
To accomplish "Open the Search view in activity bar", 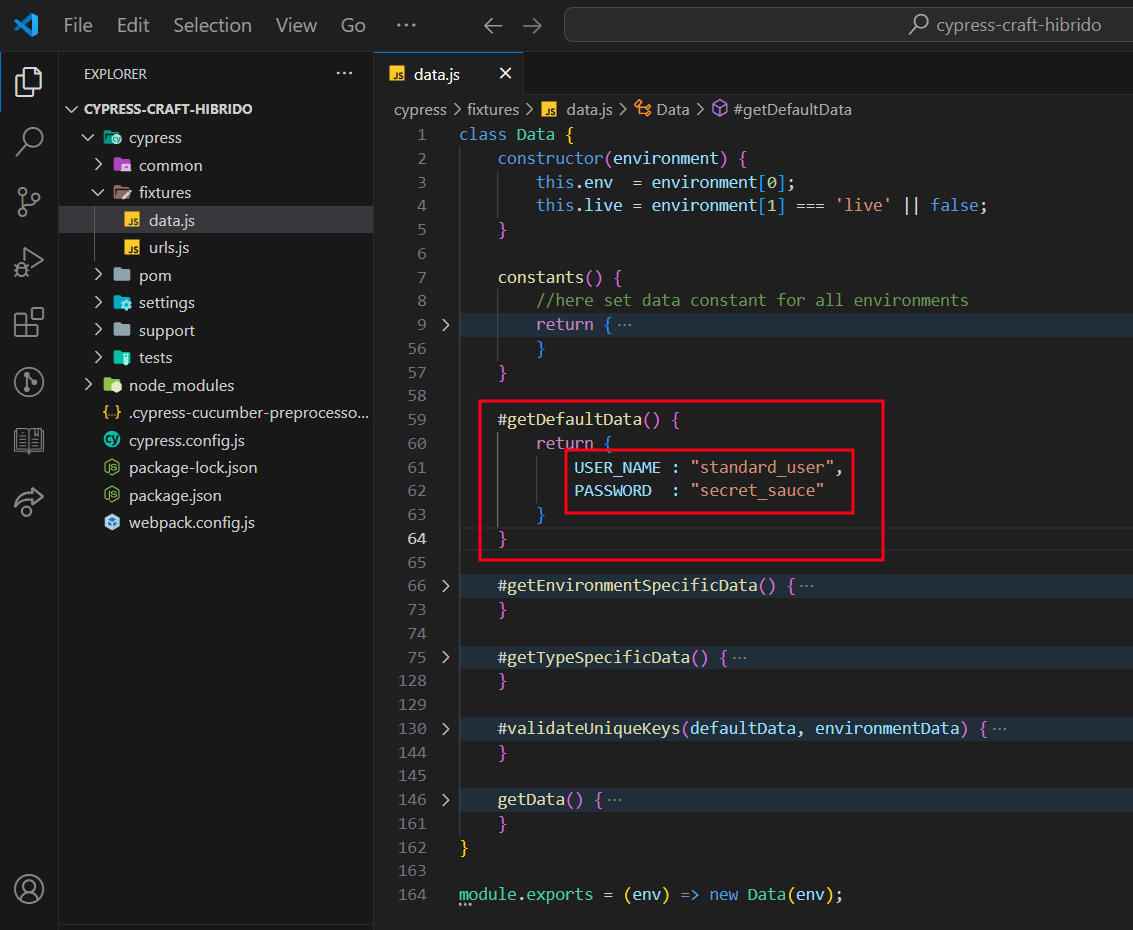I will (28, 142).
